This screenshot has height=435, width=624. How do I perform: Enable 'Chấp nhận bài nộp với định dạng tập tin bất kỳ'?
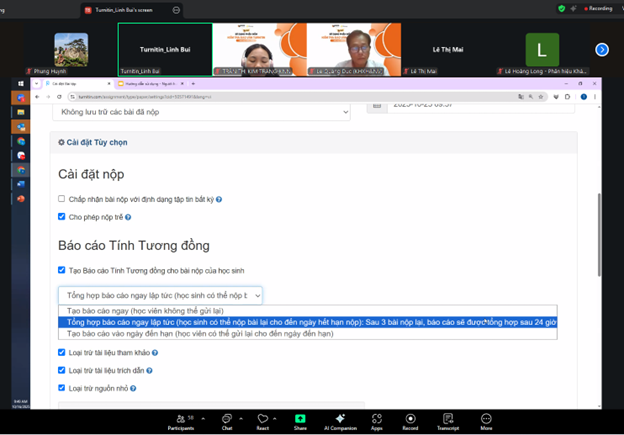point(62,199)
